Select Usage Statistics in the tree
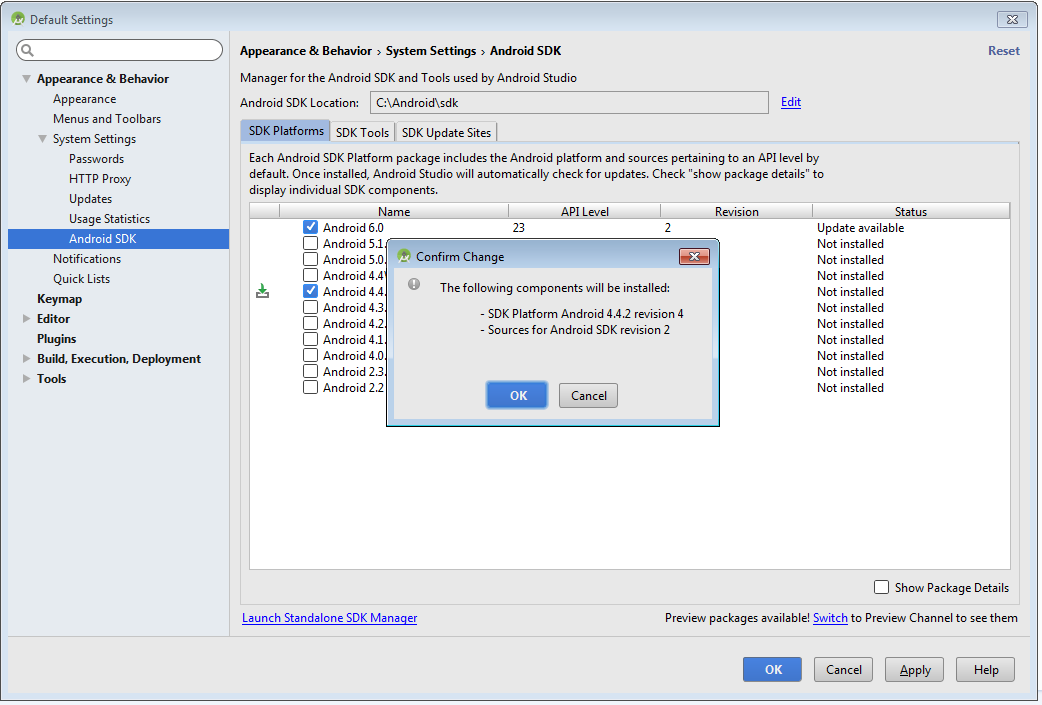 [x=109, y=218]
